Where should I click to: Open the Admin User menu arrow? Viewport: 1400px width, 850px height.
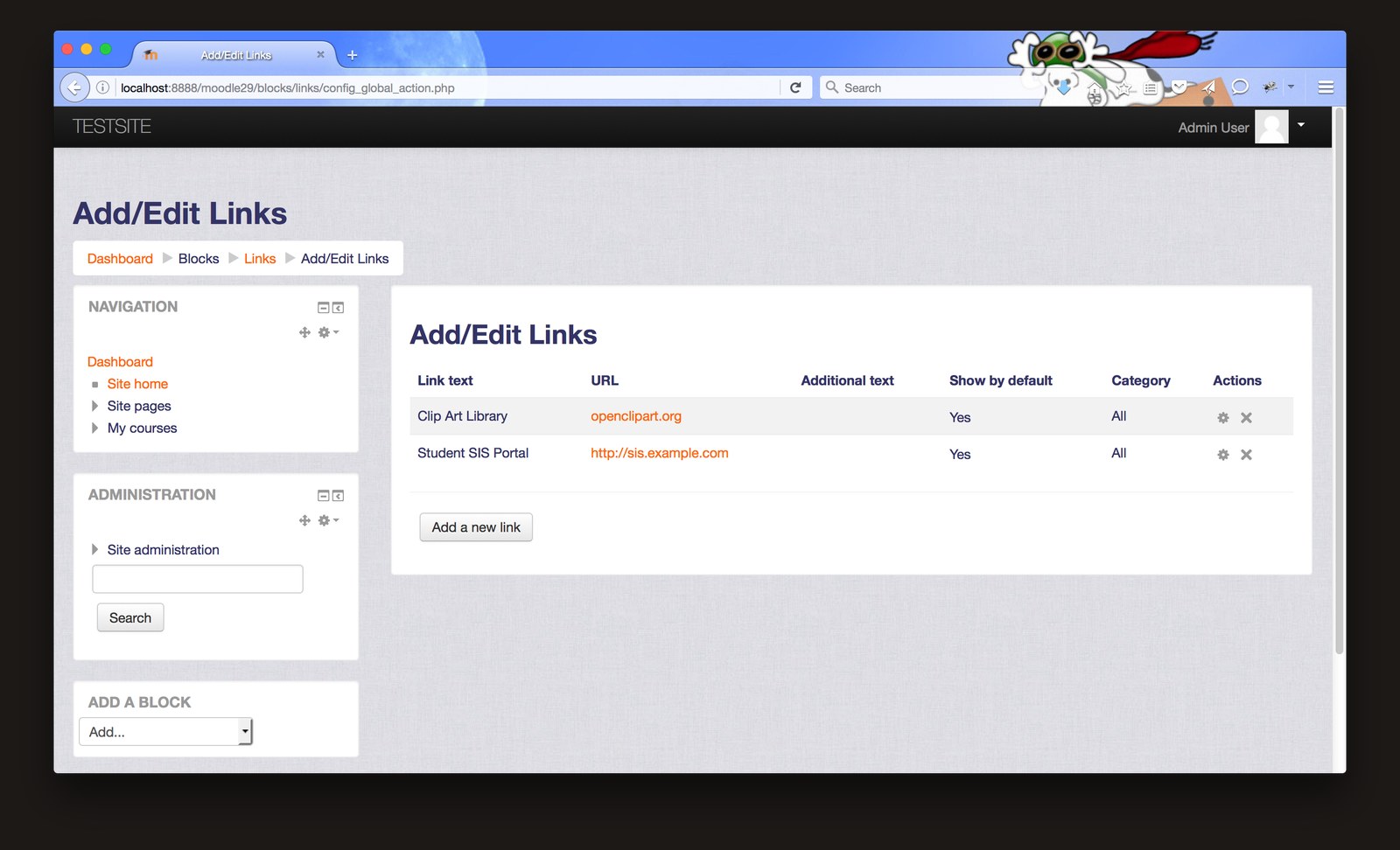point(1301,125)
